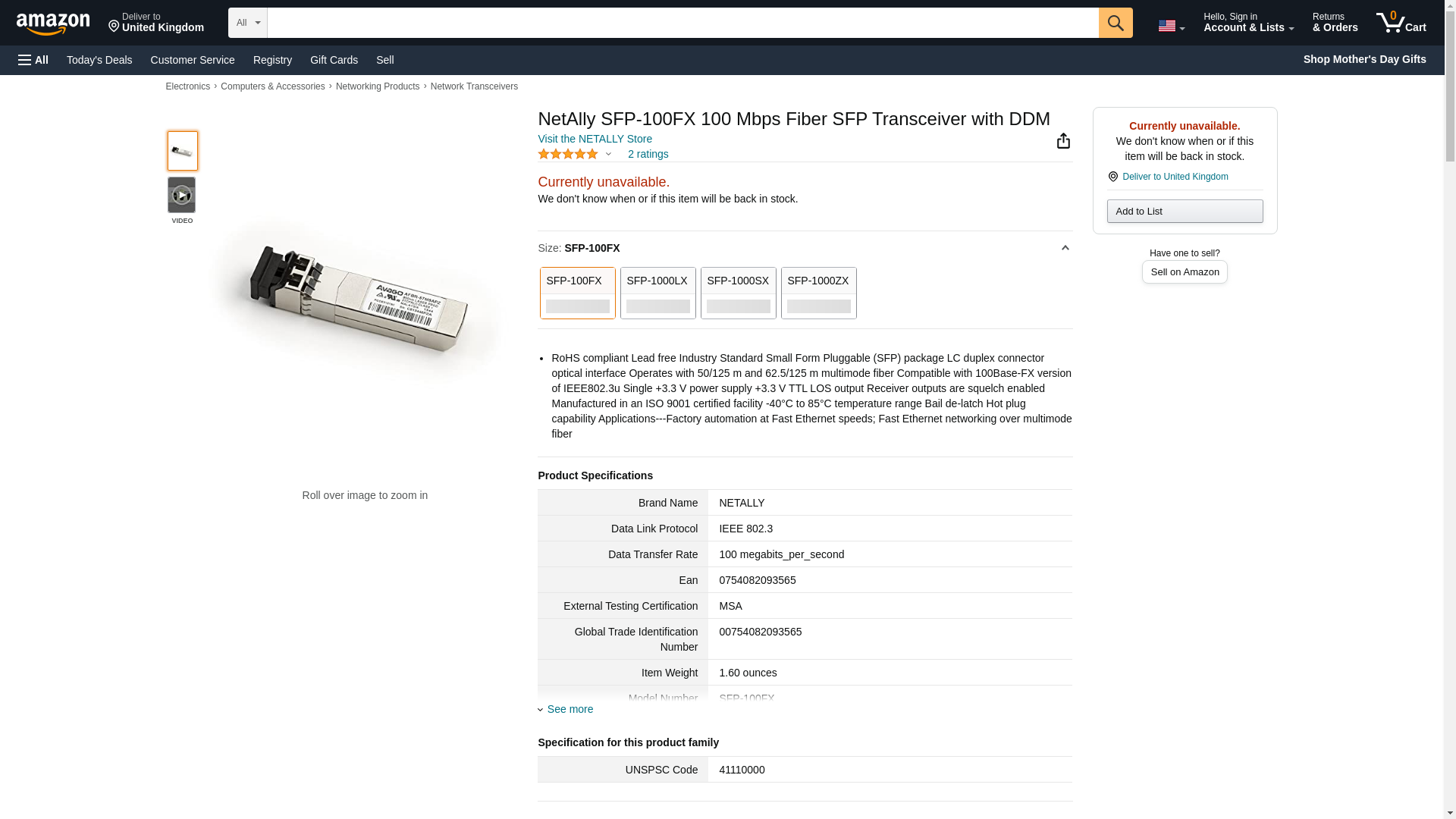Visit the NETALLY Store link
Screen dimensions: 1456x819
(x=595, y=140)
